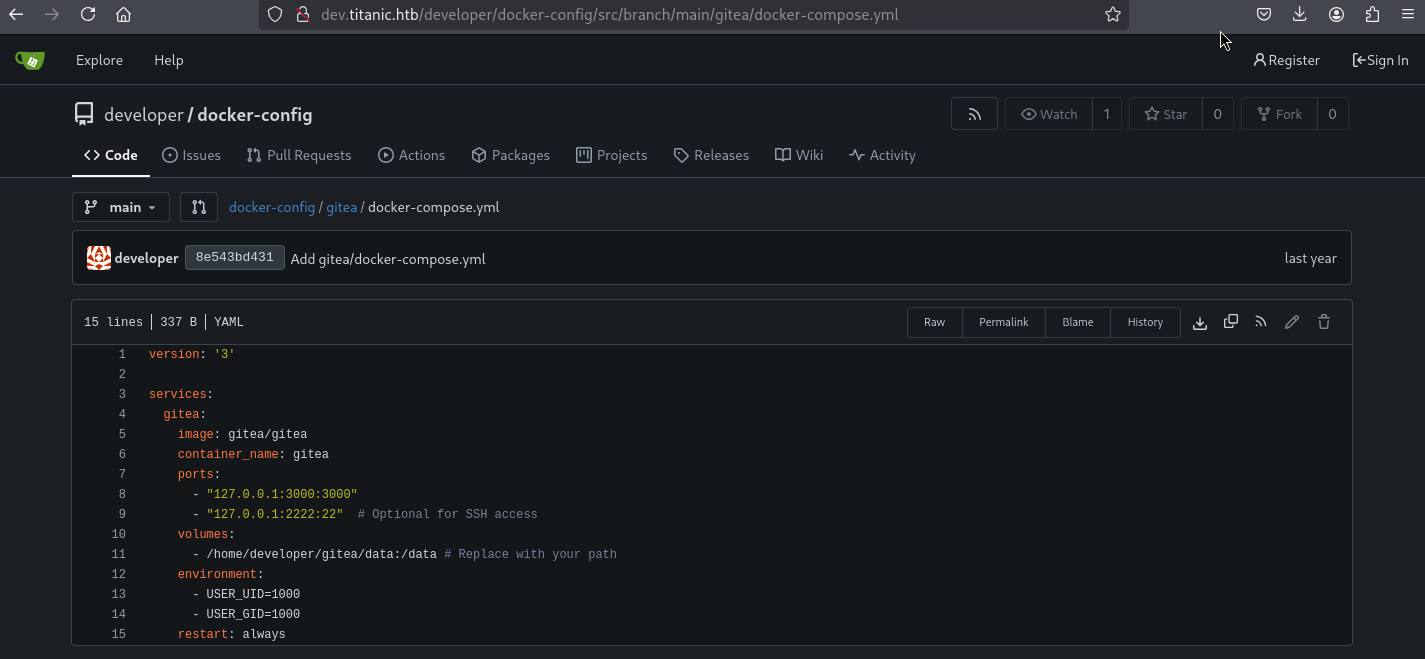Navigate to docker-config breadcrumb
Image resolution: width=1425 pixels, height=659 pixels.
pyautogui.click(x=272, y=207)
